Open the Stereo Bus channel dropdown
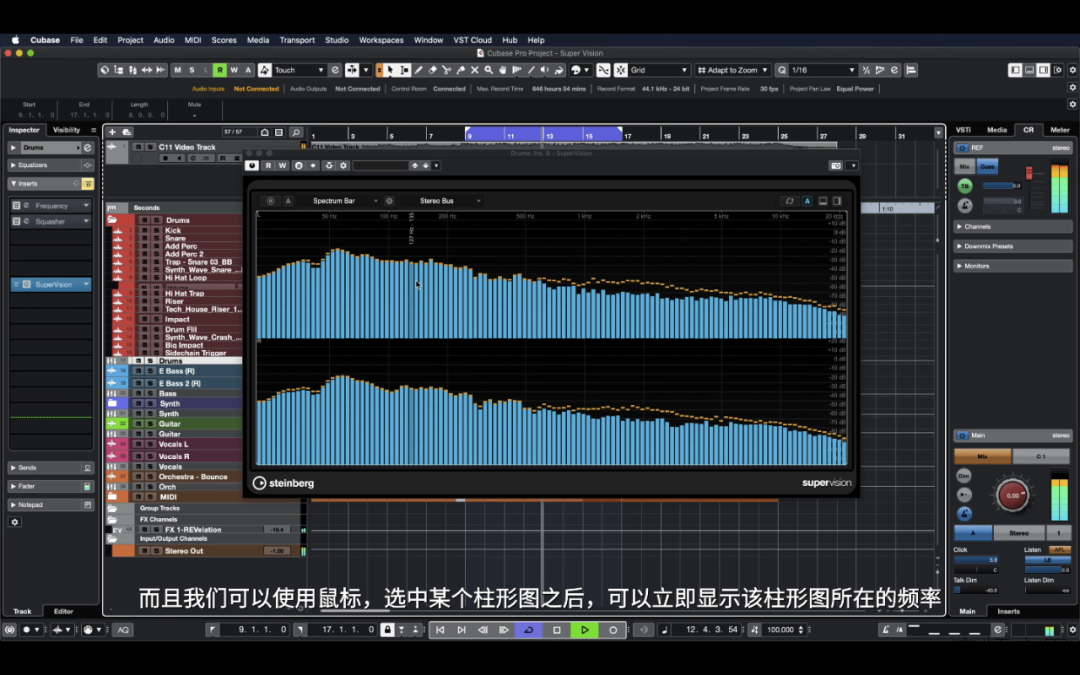Image resolution: width=1080 pixels, height=675 pixels. (x=449, y=201)
